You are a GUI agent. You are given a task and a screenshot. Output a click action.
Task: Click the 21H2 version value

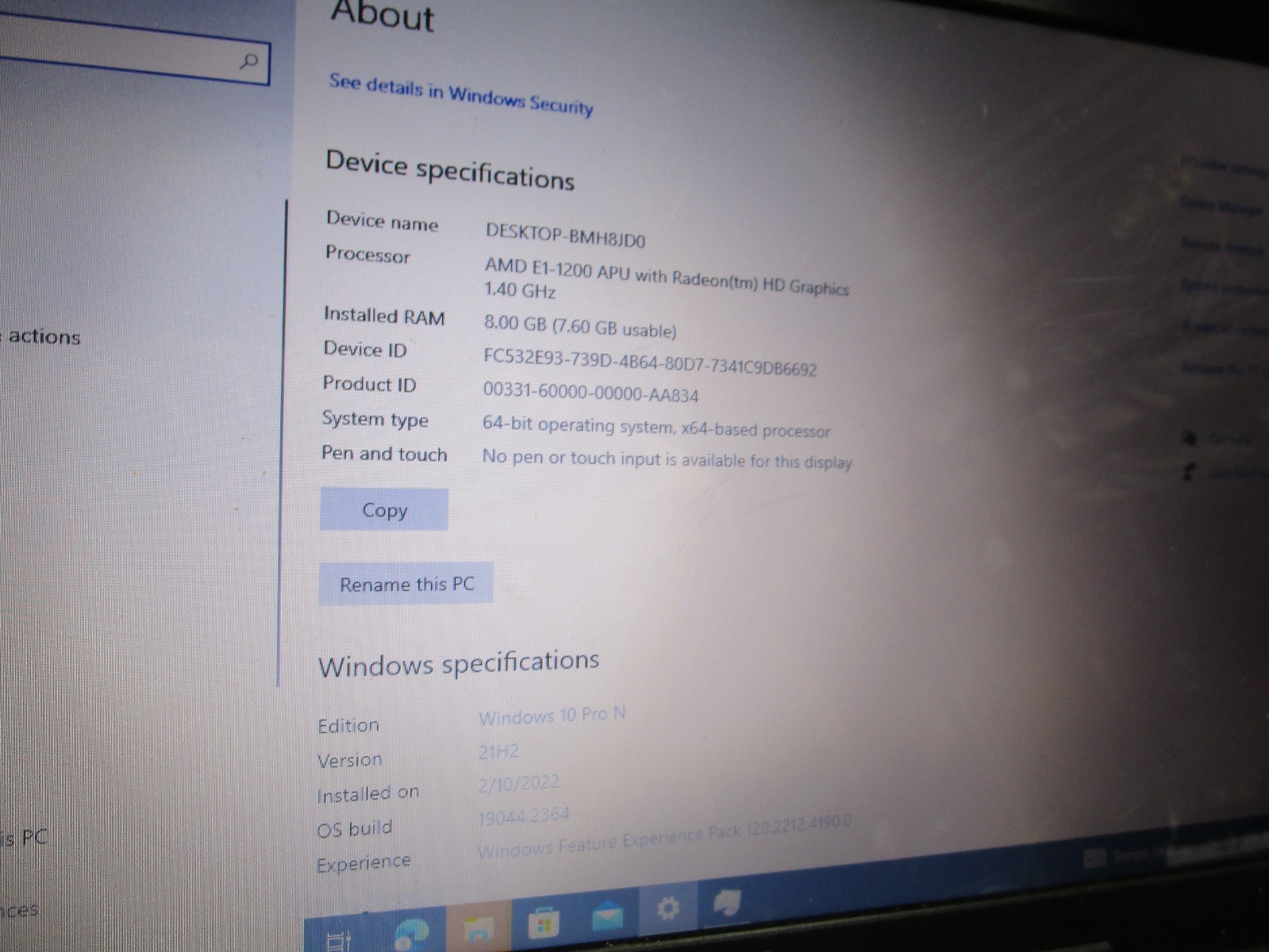[498, 751]
